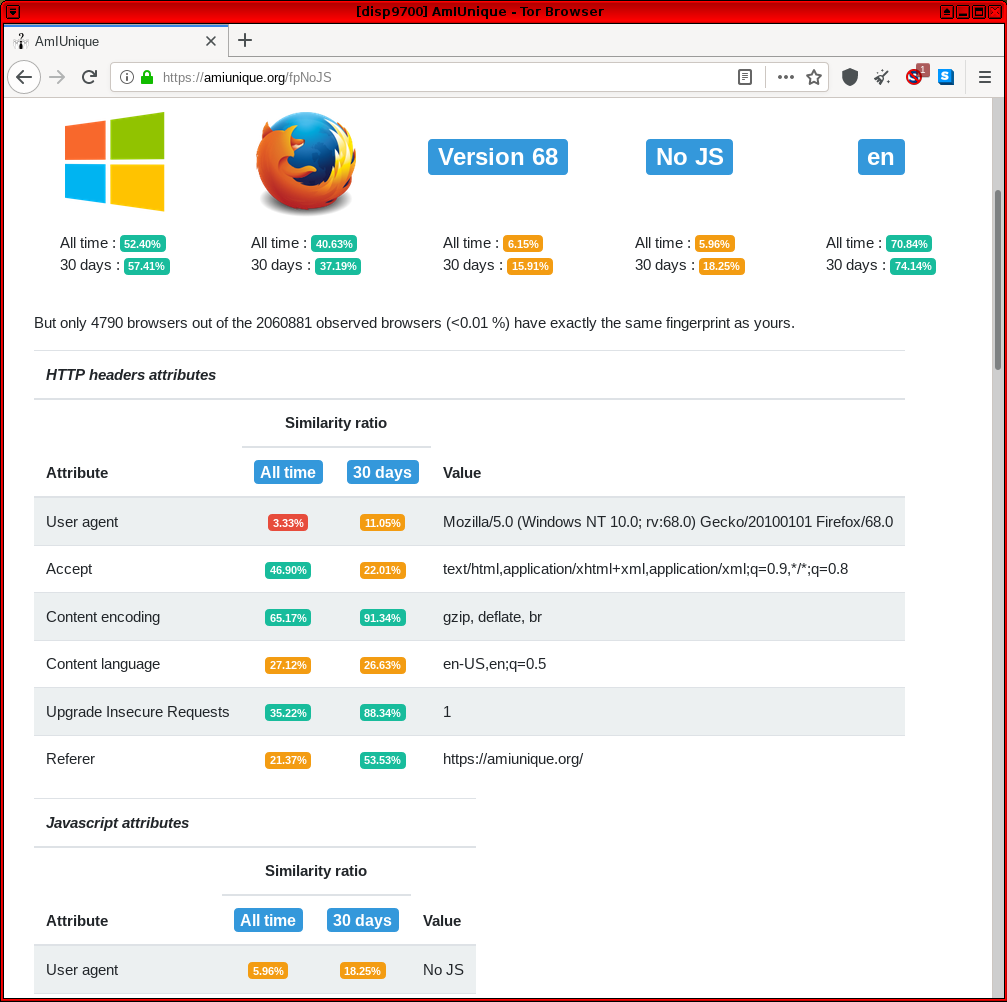Click the vertical page scrollbar

pyautogui.click(x=997, y=280)
